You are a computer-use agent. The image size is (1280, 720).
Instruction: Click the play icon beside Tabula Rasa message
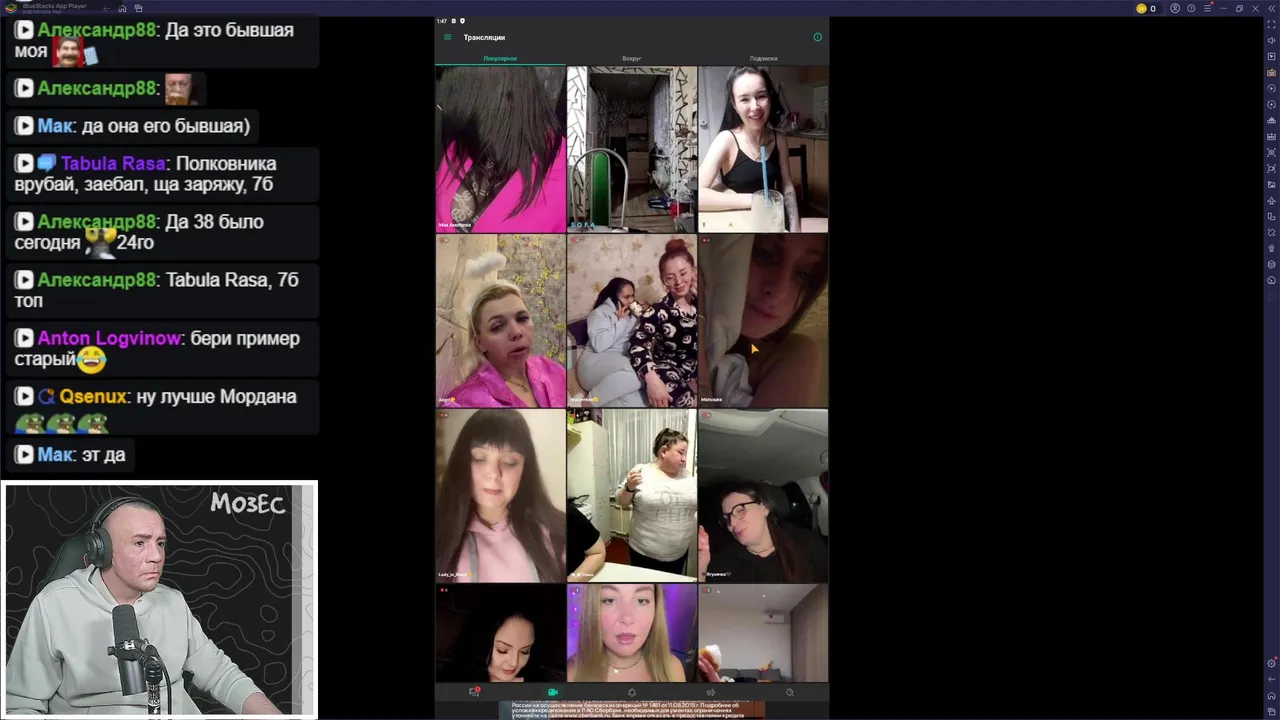point(24,163)
